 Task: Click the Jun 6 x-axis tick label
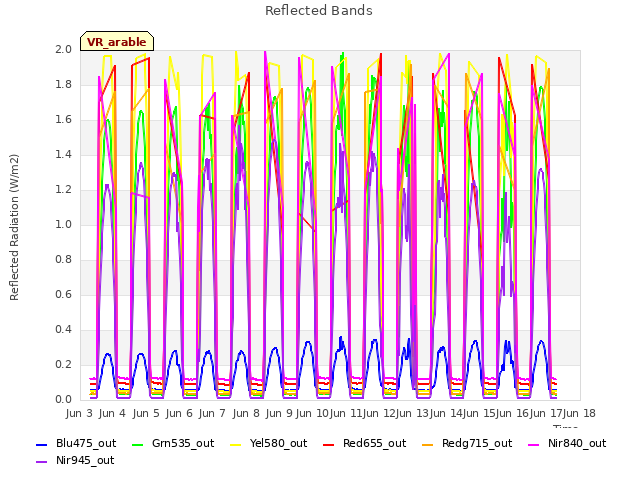point(179,413)
